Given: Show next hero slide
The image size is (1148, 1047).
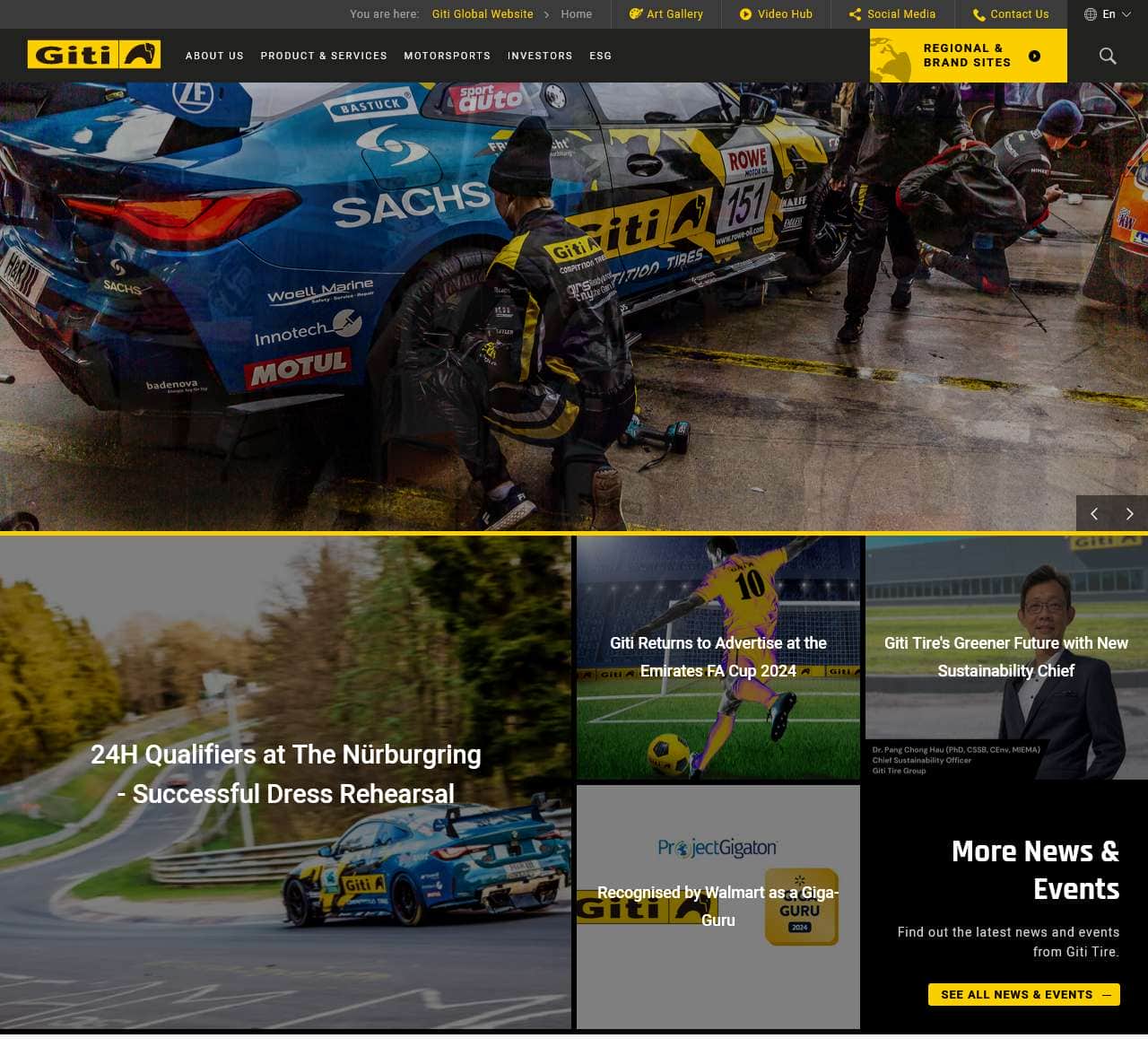Looking at the screenshot, I should [1130, 514].
